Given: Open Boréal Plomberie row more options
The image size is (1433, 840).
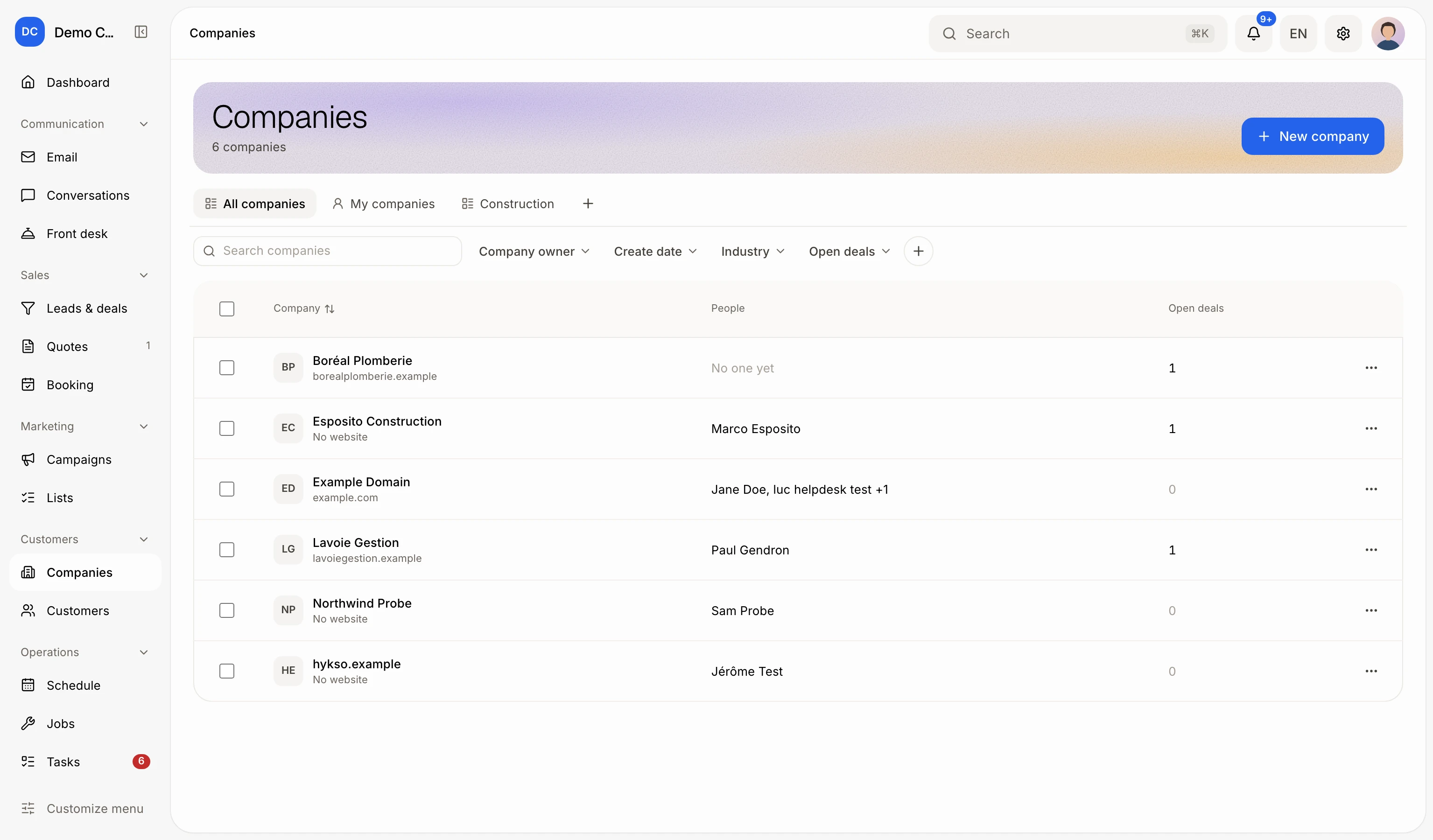Looking at the screenshot, I should click(x=1371, y=368).
